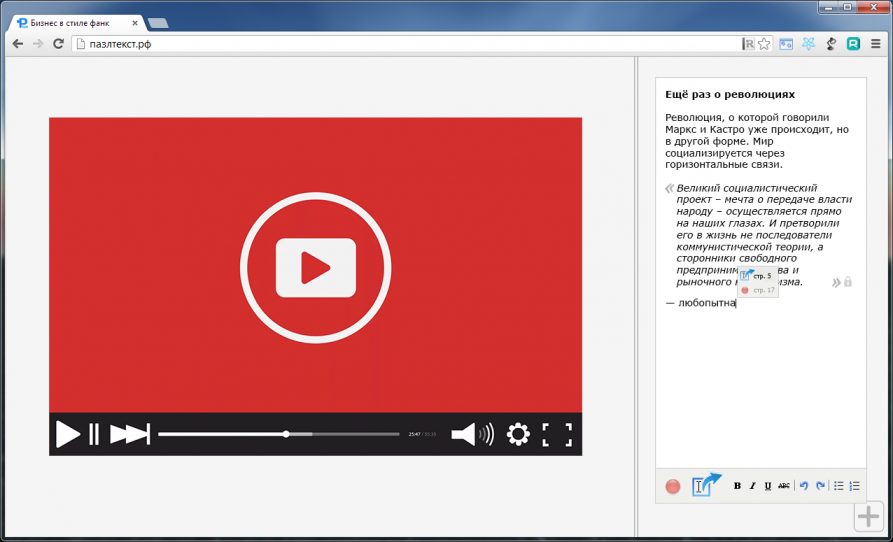The height and width of the screenshot is (542, 893).
Task: Toggle underline formatting
Action: click(768, 486)
